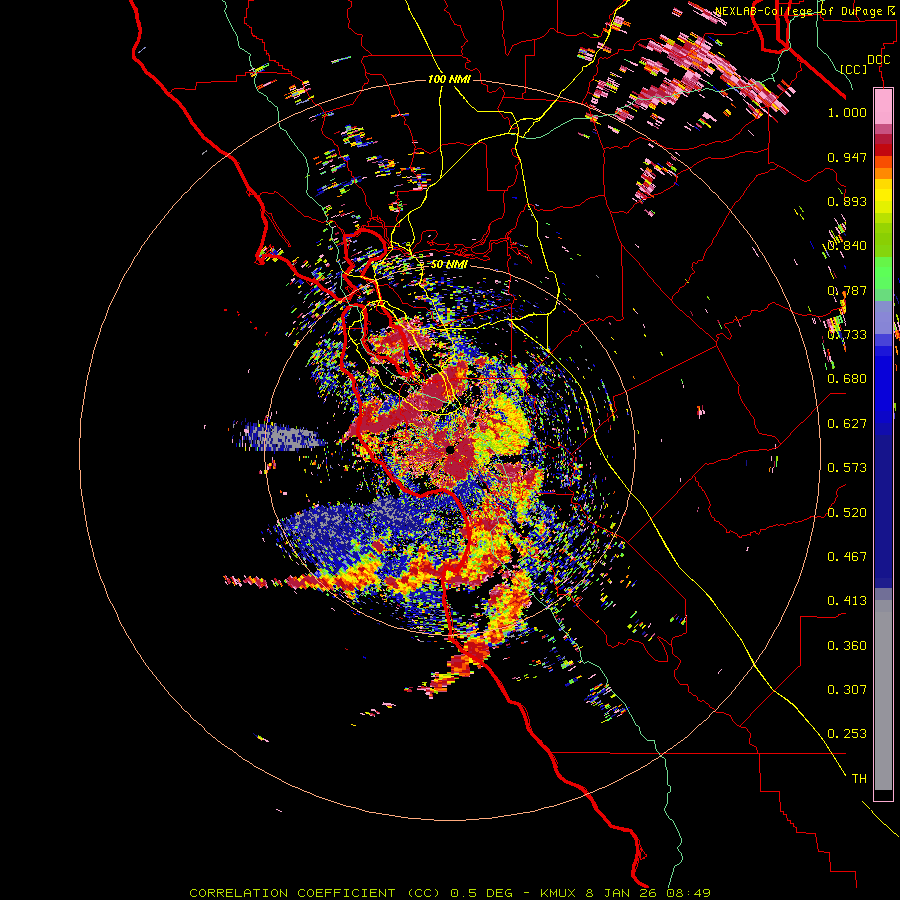Screen dimensions: 900x900
Task: Click the 0.573 scale value
Action: (847, 468)
